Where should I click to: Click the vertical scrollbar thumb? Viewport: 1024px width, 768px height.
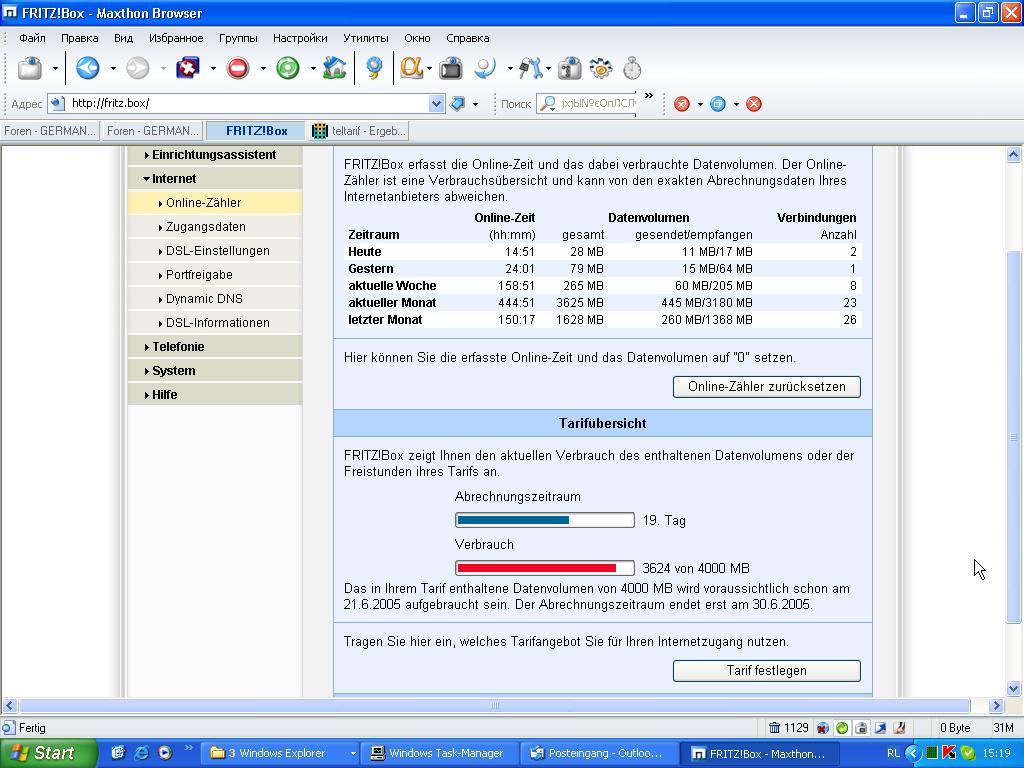click(x=1014, y=437)
